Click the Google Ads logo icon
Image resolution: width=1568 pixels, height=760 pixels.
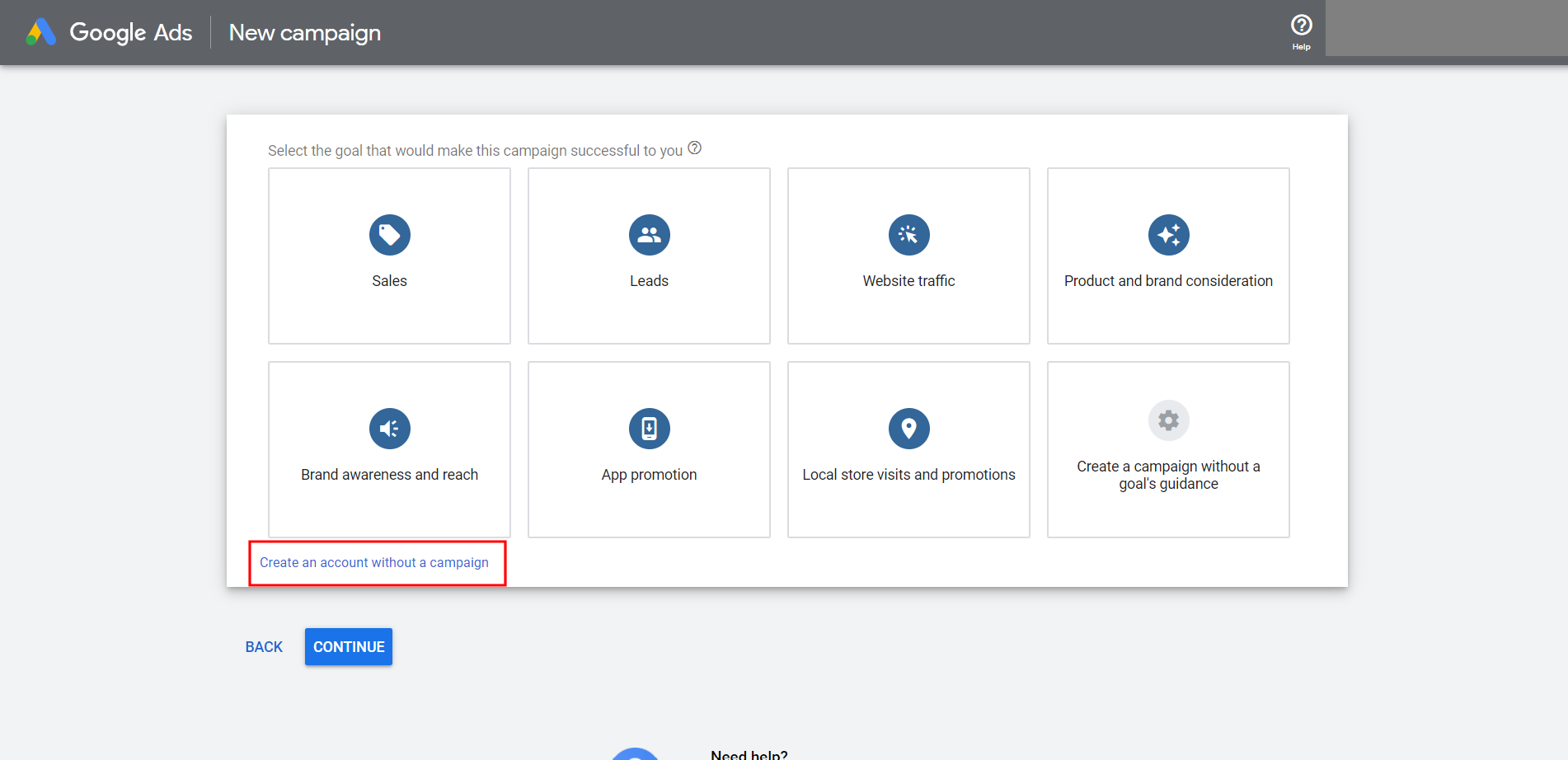(x=41, y=32)
